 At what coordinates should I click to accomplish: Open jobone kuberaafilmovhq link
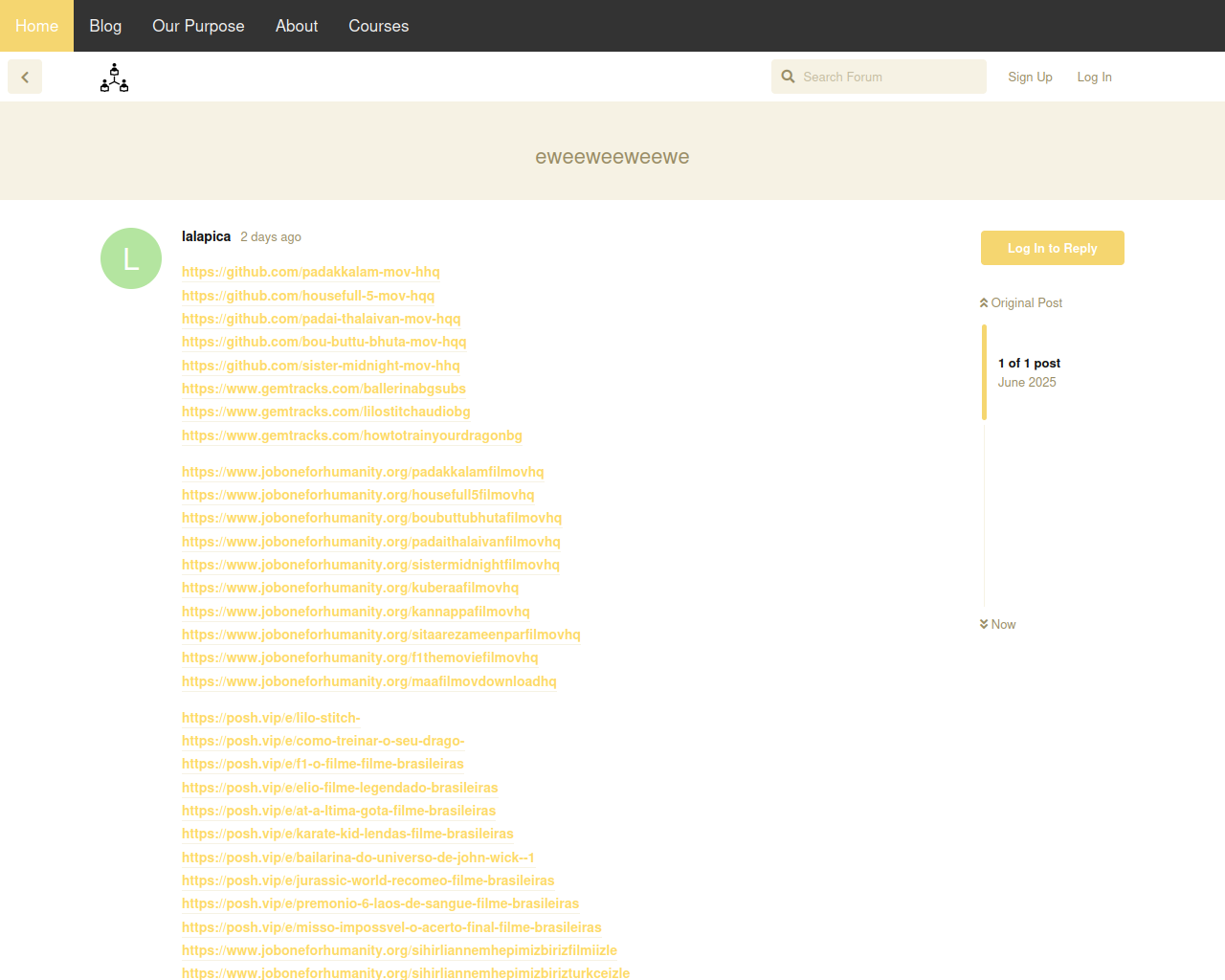coord(350,588)
